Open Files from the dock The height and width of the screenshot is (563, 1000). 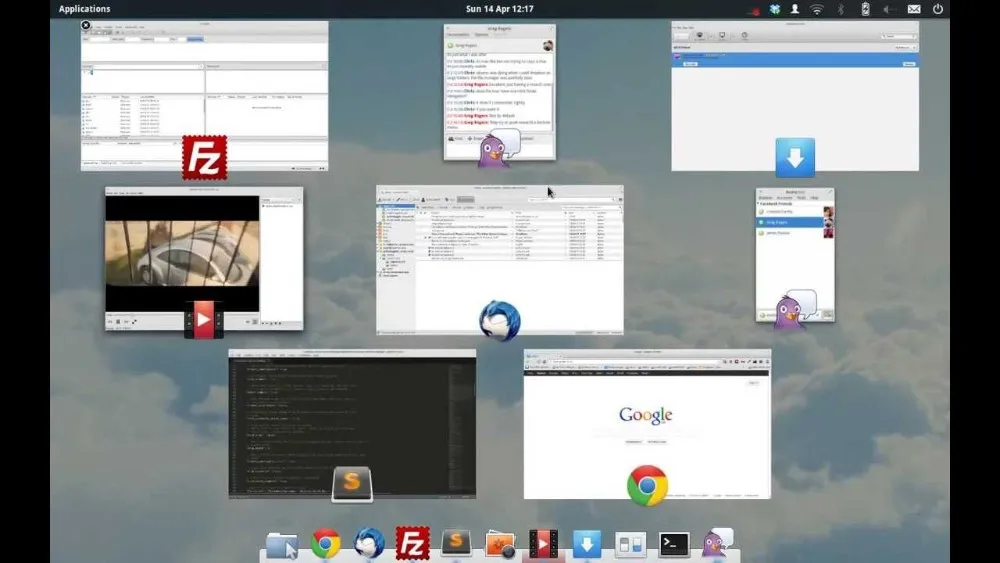pyautogui.click(x=282, y=545)
